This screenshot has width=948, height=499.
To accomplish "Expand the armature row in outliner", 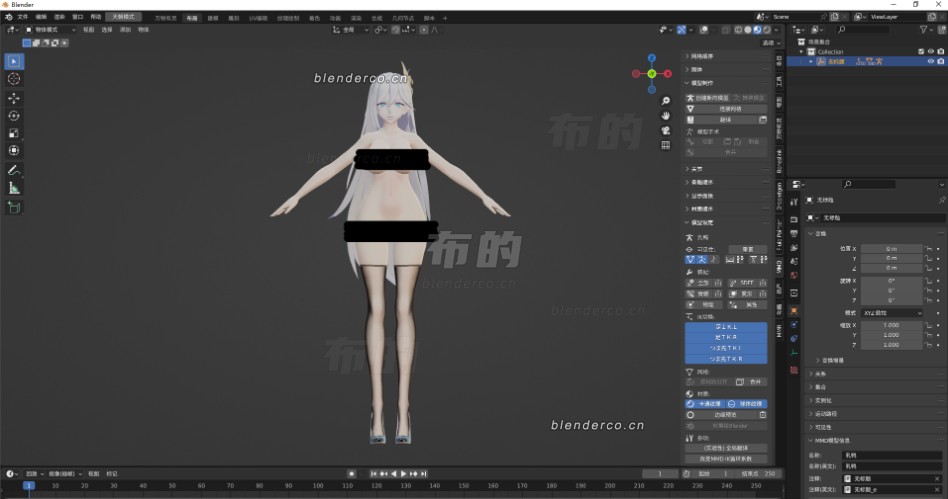I will tap(811, 61).
